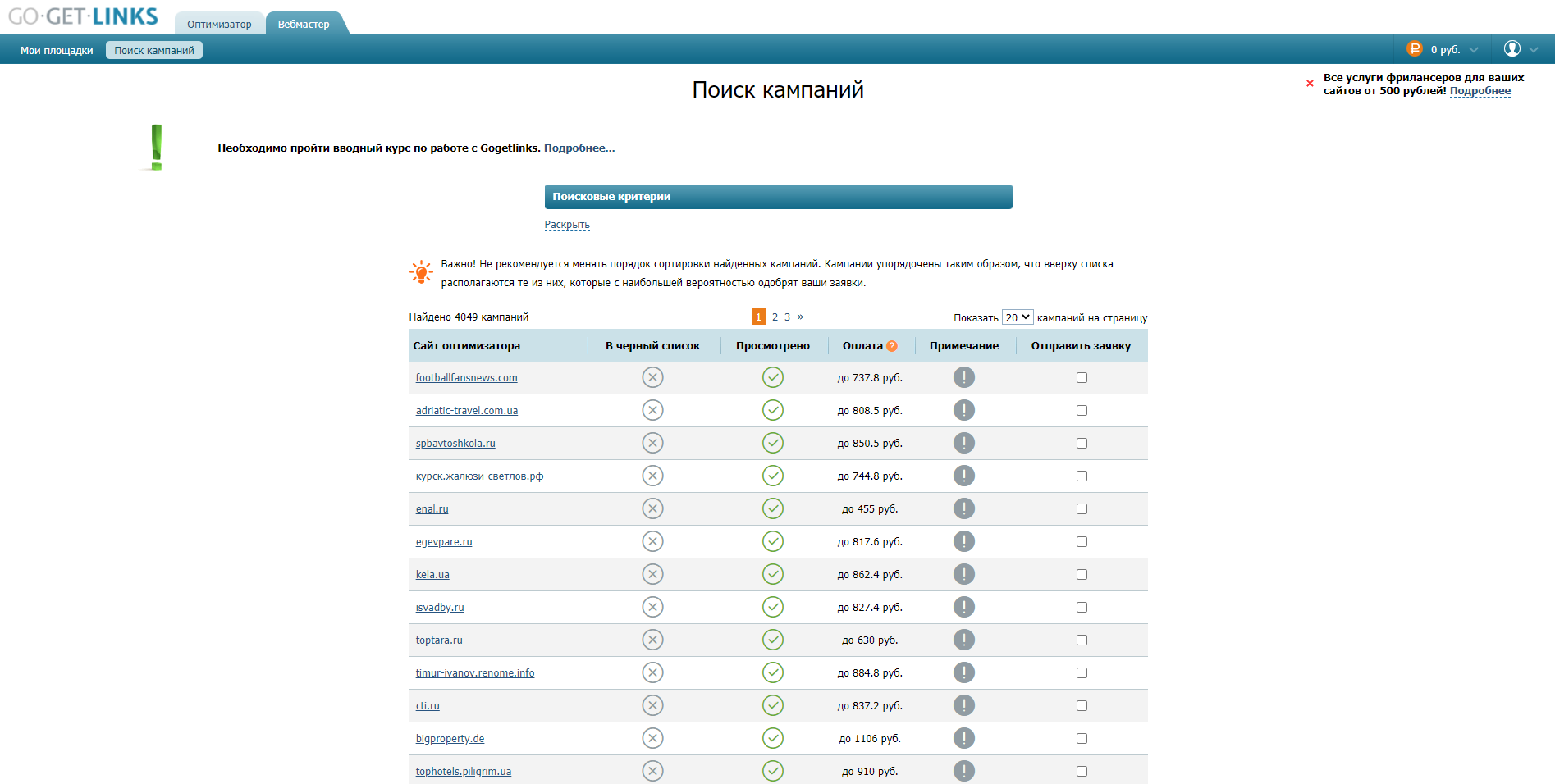Viewport: 1555px width, 784px height.
Task: Click current page number 1 in pagination
Action: 758,317
